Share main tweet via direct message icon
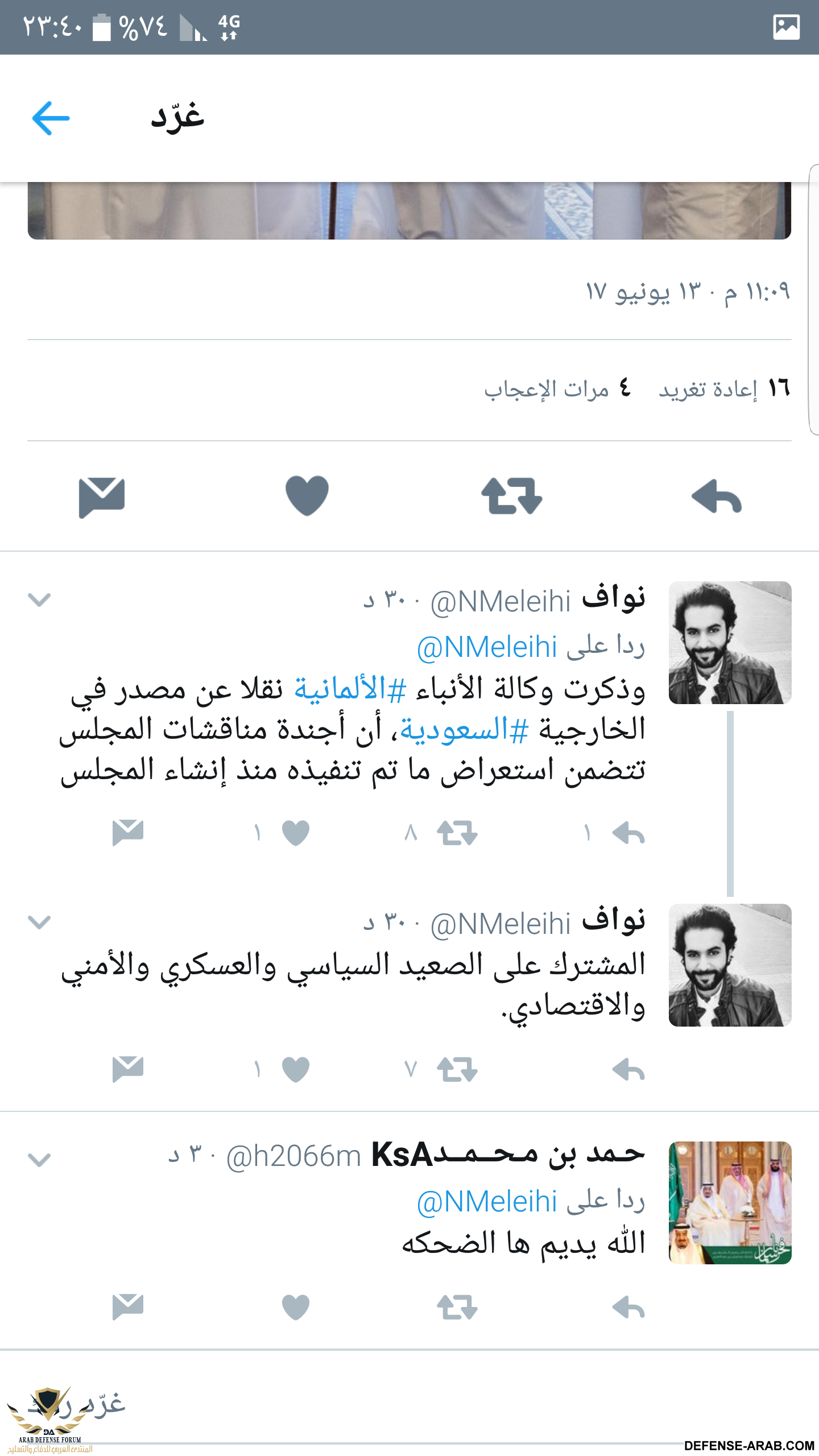819x1456 pixels. (102, 497)
